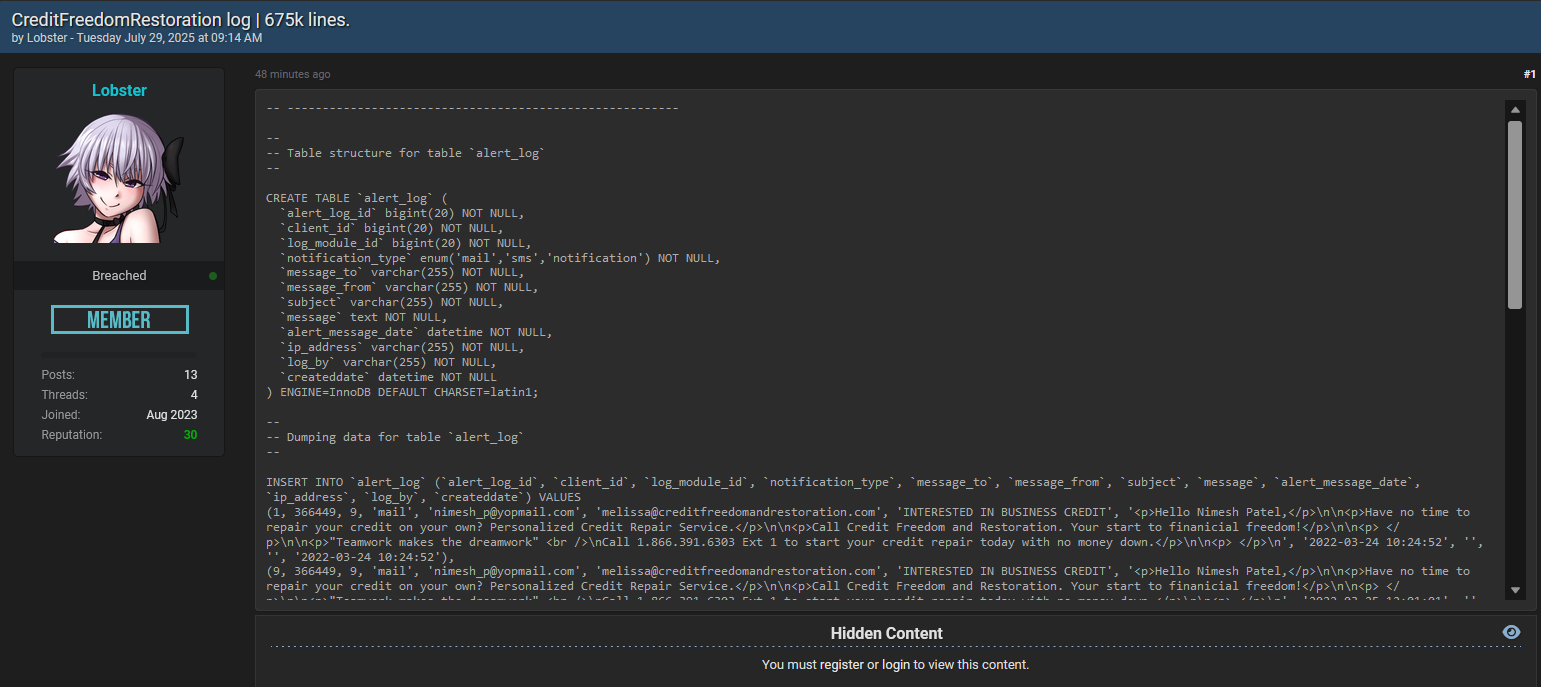Open Lobster's avatar image
The height and width of the screenshot is (687, 1541).
pyautogui.click(x=119, y=177)
